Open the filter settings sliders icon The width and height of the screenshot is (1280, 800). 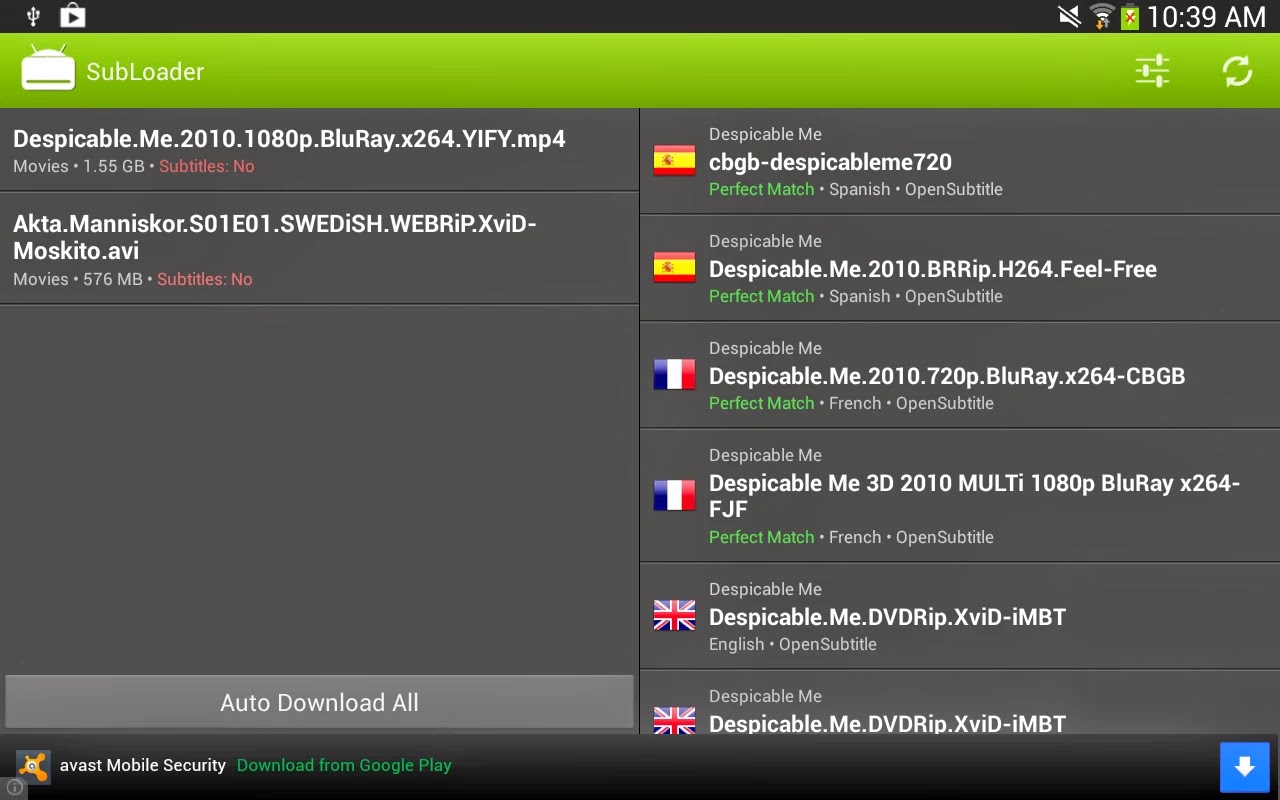click(1152, 71)
